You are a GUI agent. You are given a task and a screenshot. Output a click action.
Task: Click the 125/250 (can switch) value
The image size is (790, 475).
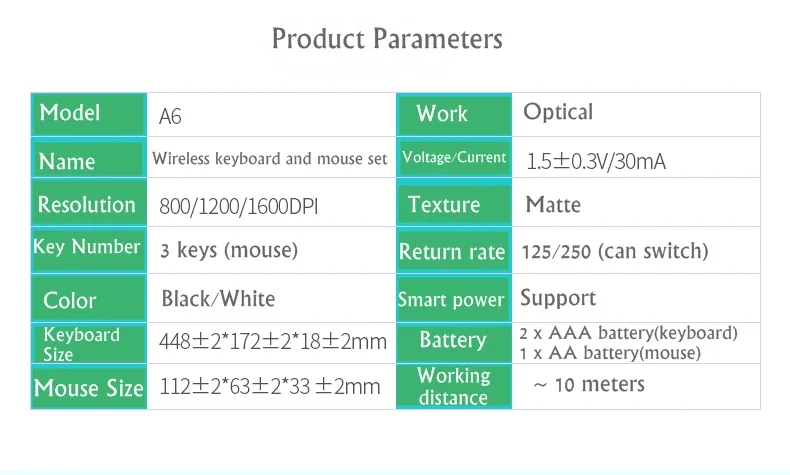[615, 251]
